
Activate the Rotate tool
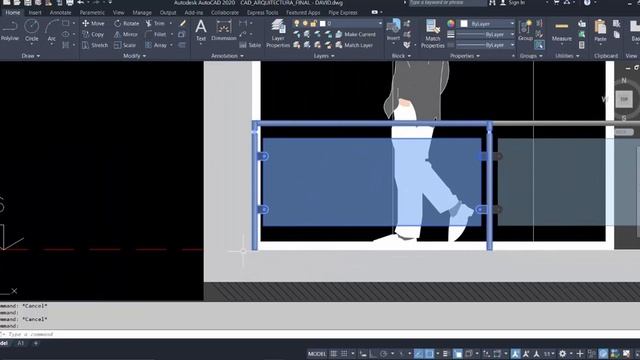coord(127,23)
